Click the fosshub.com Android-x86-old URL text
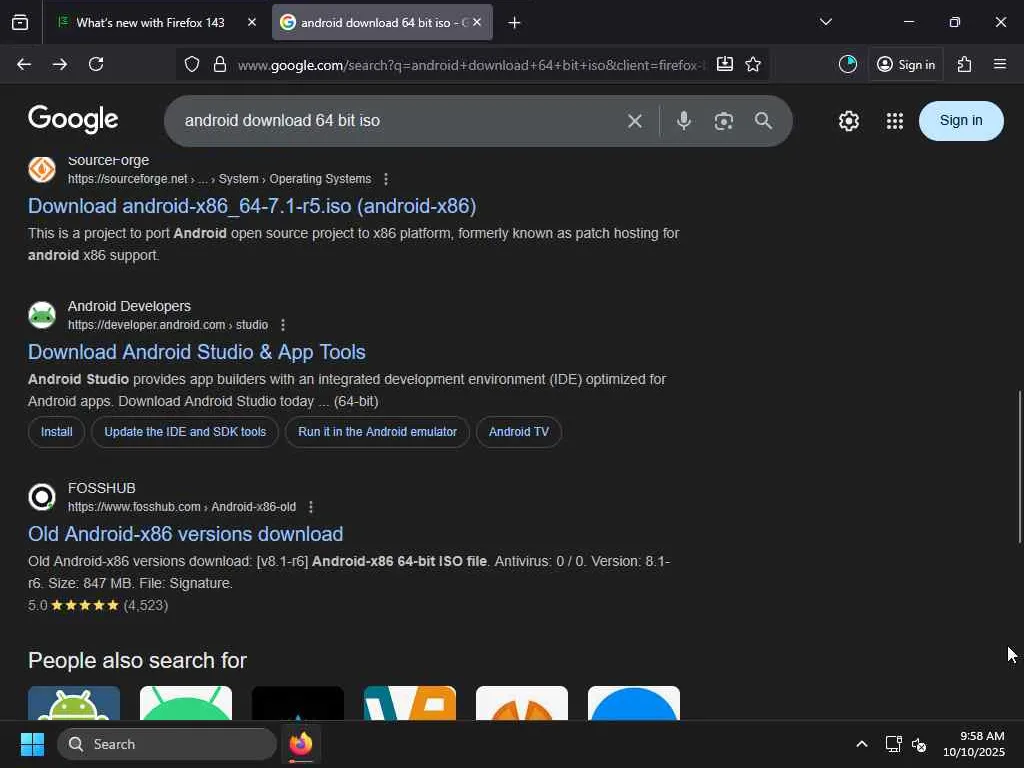Image resolution: width=1024 pixels, height=768 pixels. click(x=182, y=507)
